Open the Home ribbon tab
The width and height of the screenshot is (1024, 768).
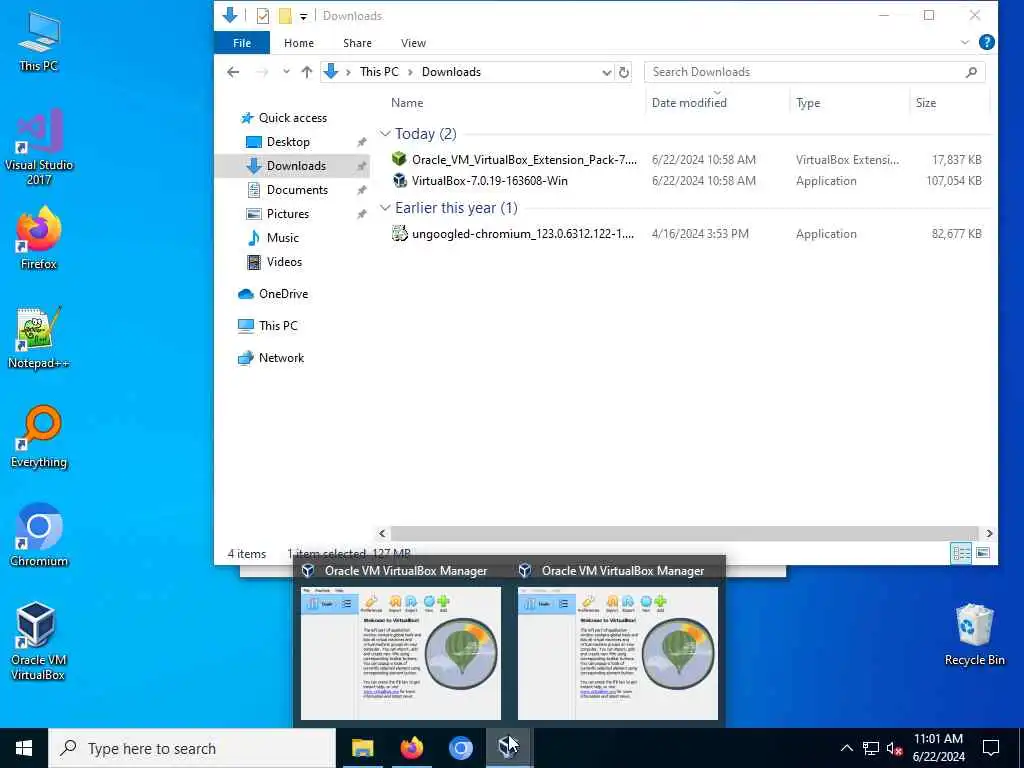pyautogui.click(x=298, y=42)
